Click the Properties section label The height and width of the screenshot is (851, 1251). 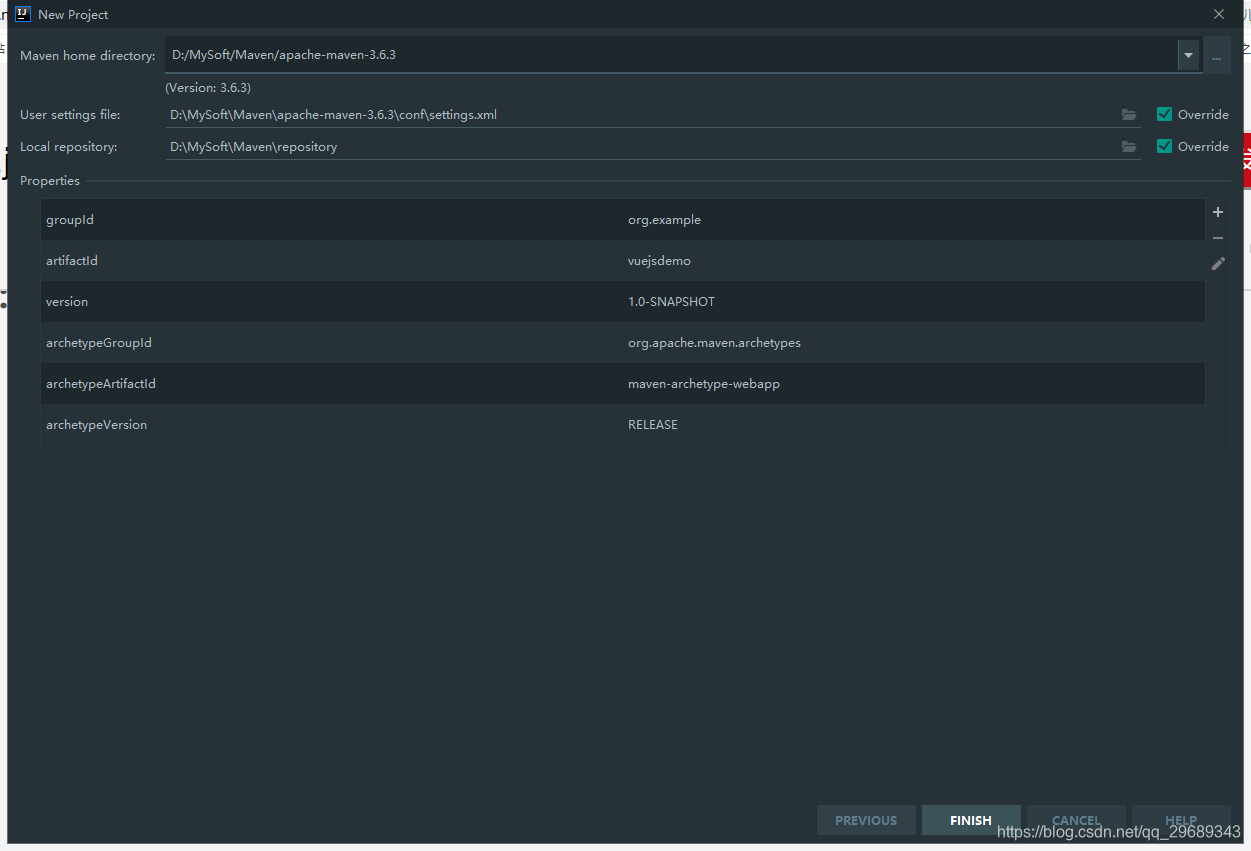click(50, 181)
